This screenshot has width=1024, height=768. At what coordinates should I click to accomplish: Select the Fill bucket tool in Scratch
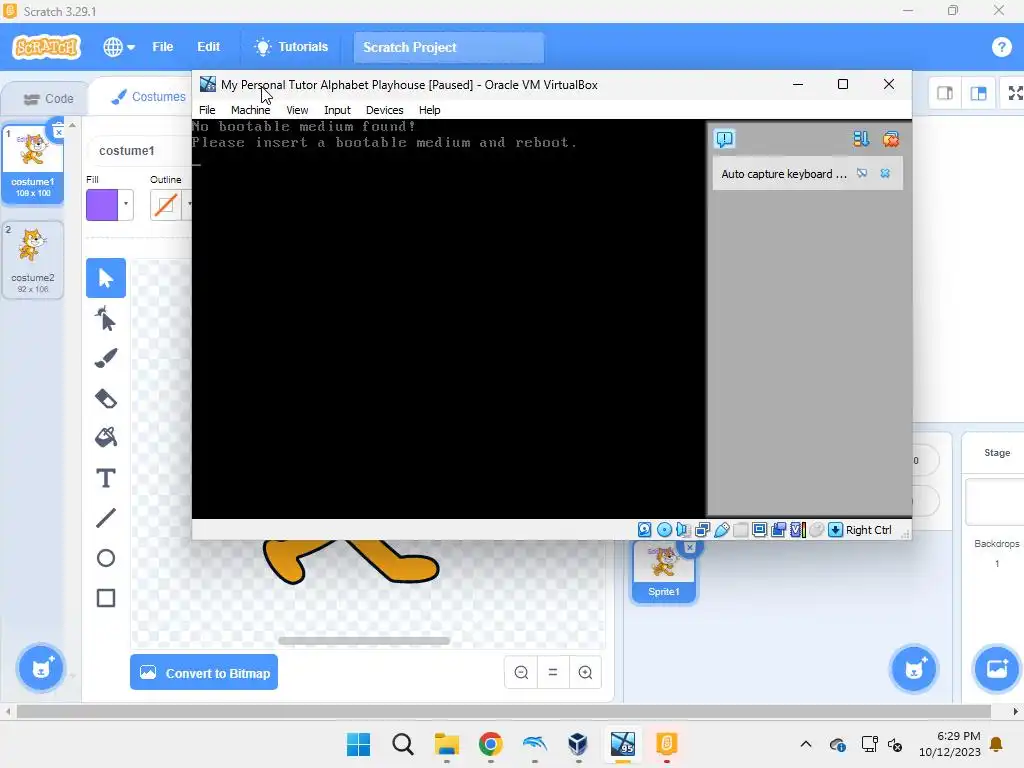106,437
